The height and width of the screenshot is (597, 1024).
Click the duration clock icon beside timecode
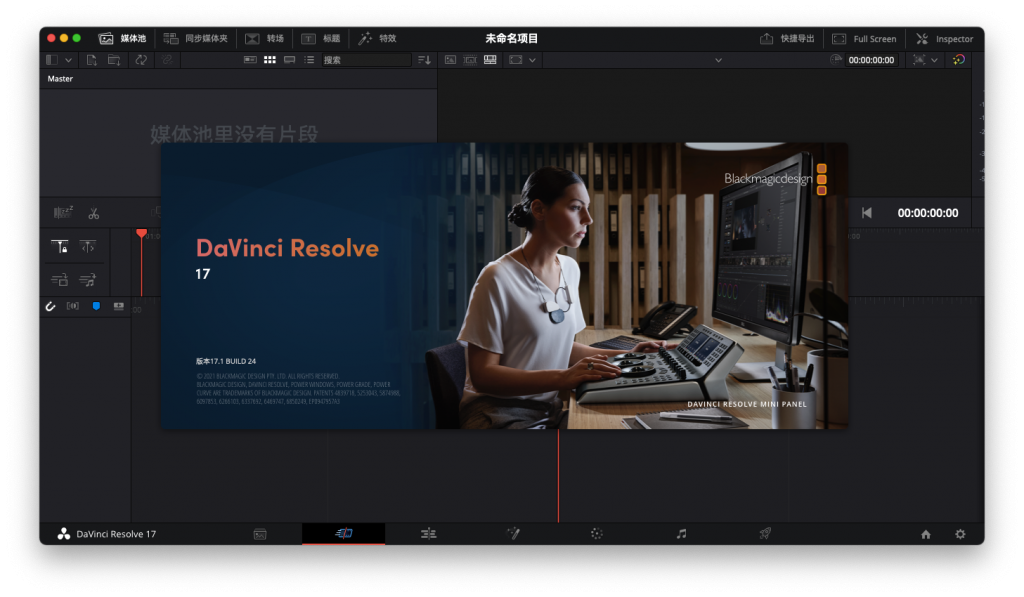[835, 59]
